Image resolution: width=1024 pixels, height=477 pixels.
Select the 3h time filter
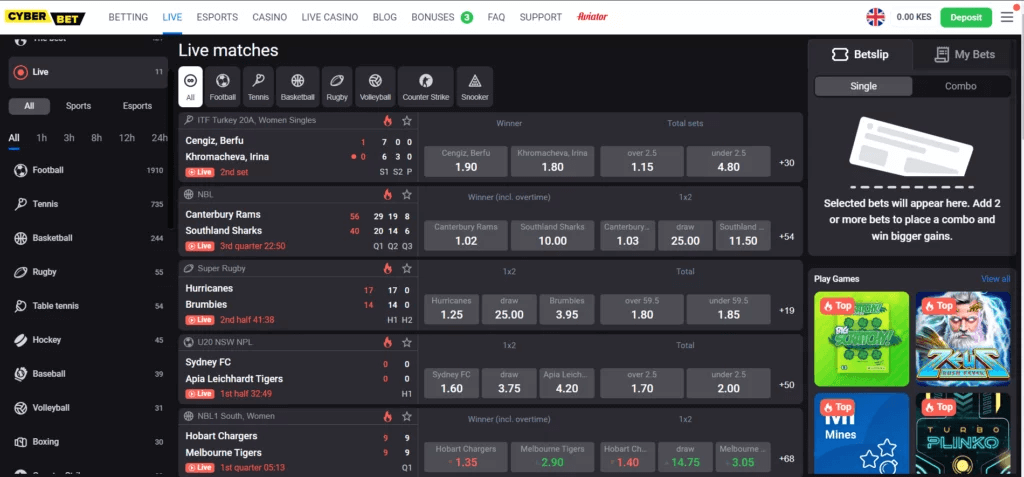click(69, 138)
